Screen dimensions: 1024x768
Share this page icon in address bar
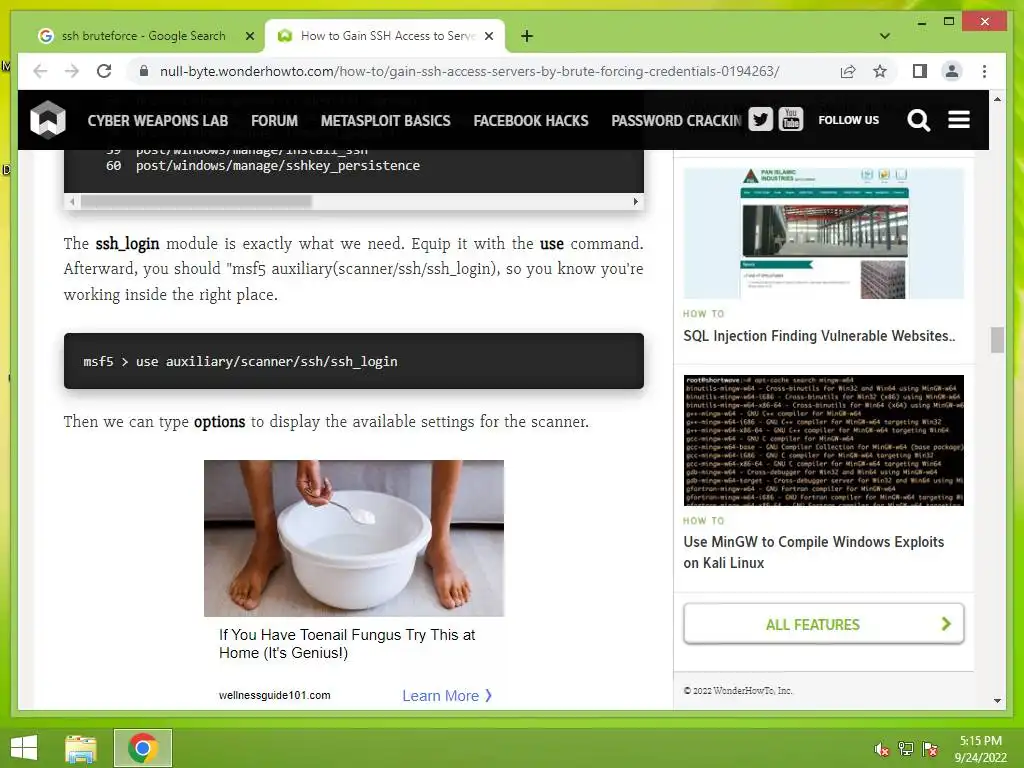848,71
